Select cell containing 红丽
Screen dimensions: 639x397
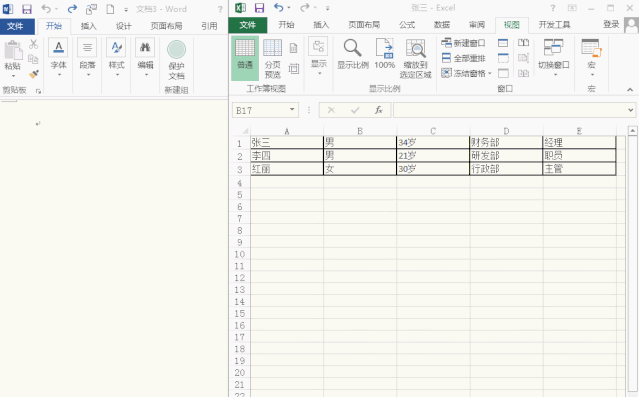286,168
